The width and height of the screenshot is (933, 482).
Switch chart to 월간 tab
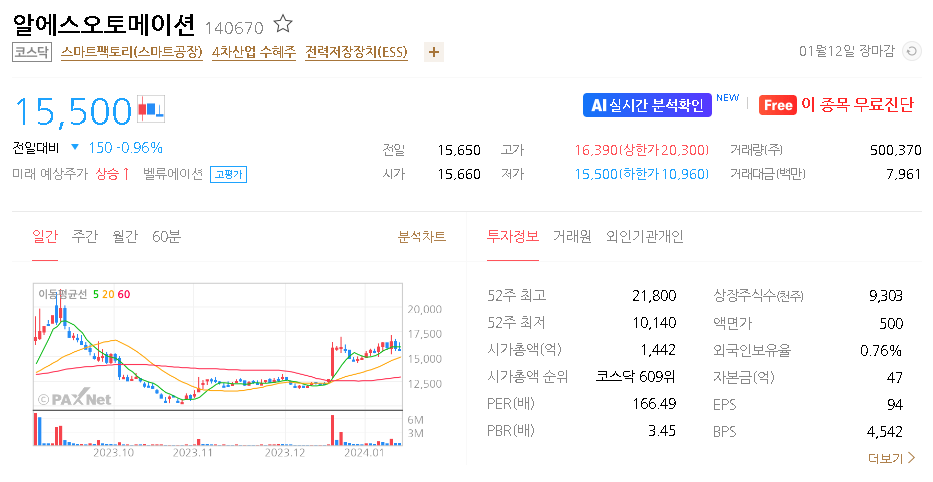click(x=125, y=237)
